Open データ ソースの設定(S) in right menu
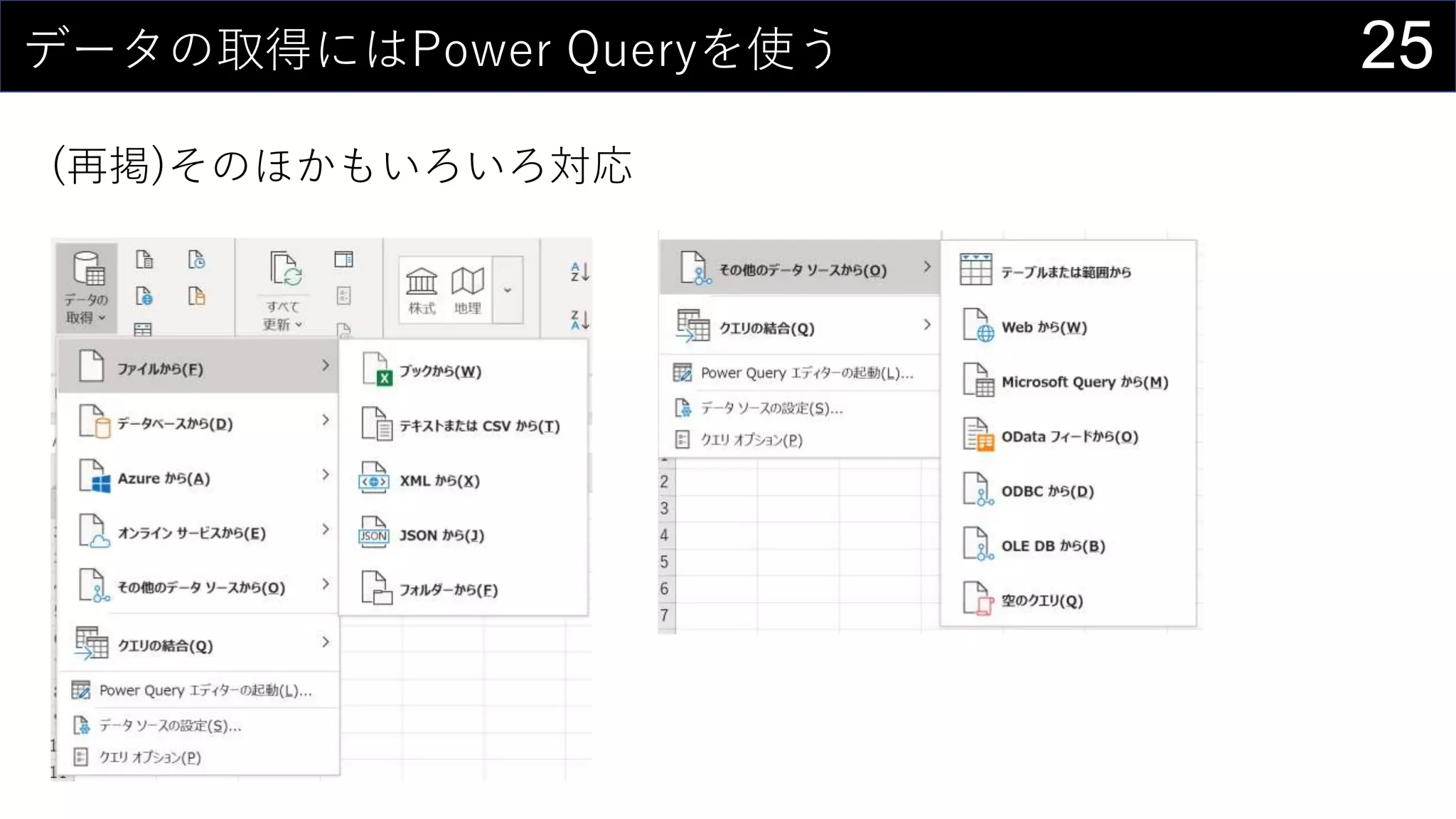Screen dimensions: 1456x819 (800, 408)
